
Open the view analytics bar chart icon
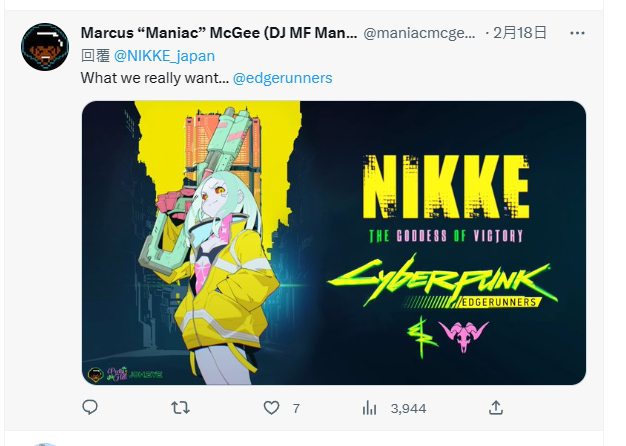tap(369, 407)
